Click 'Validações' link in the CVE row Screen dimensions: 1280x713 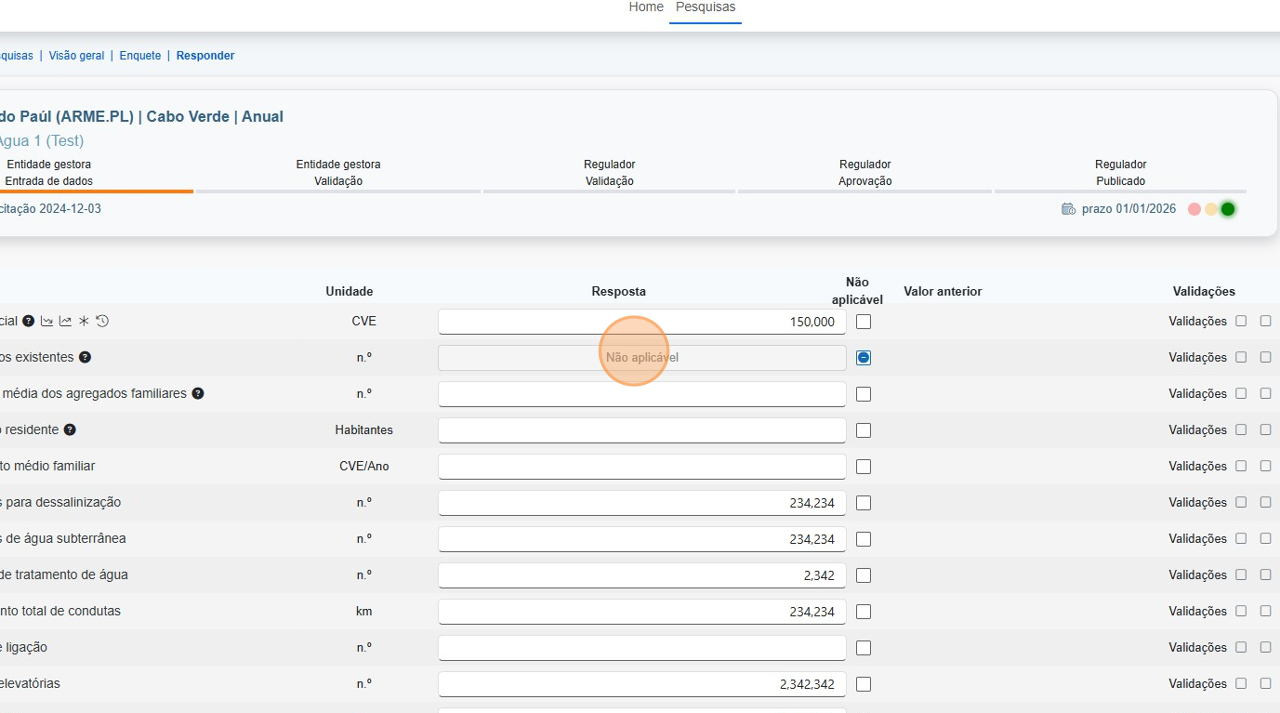pyautogui.click(x=1197, y=321)
